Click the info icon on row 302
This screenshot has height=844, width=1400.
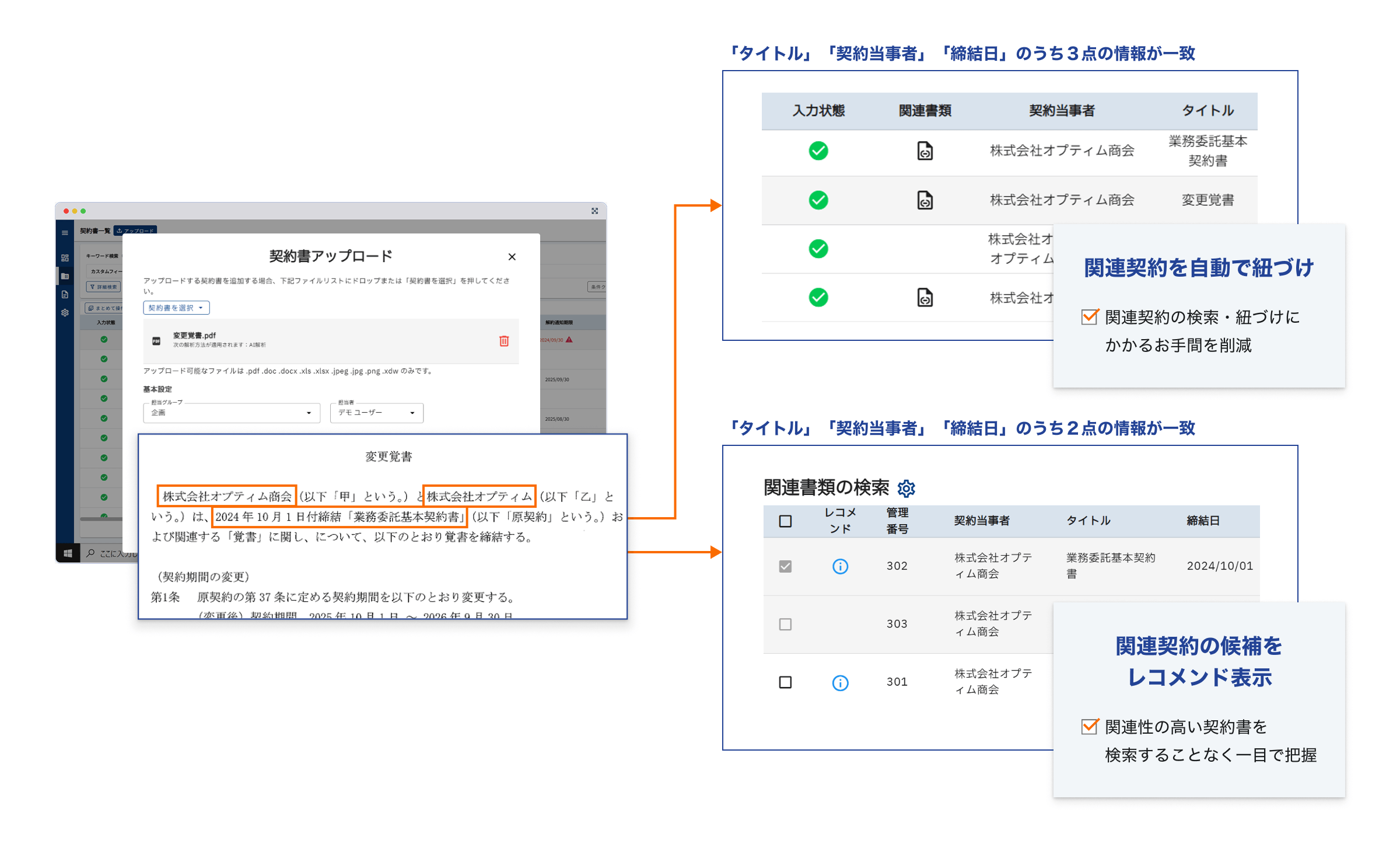tap(840, 566)
